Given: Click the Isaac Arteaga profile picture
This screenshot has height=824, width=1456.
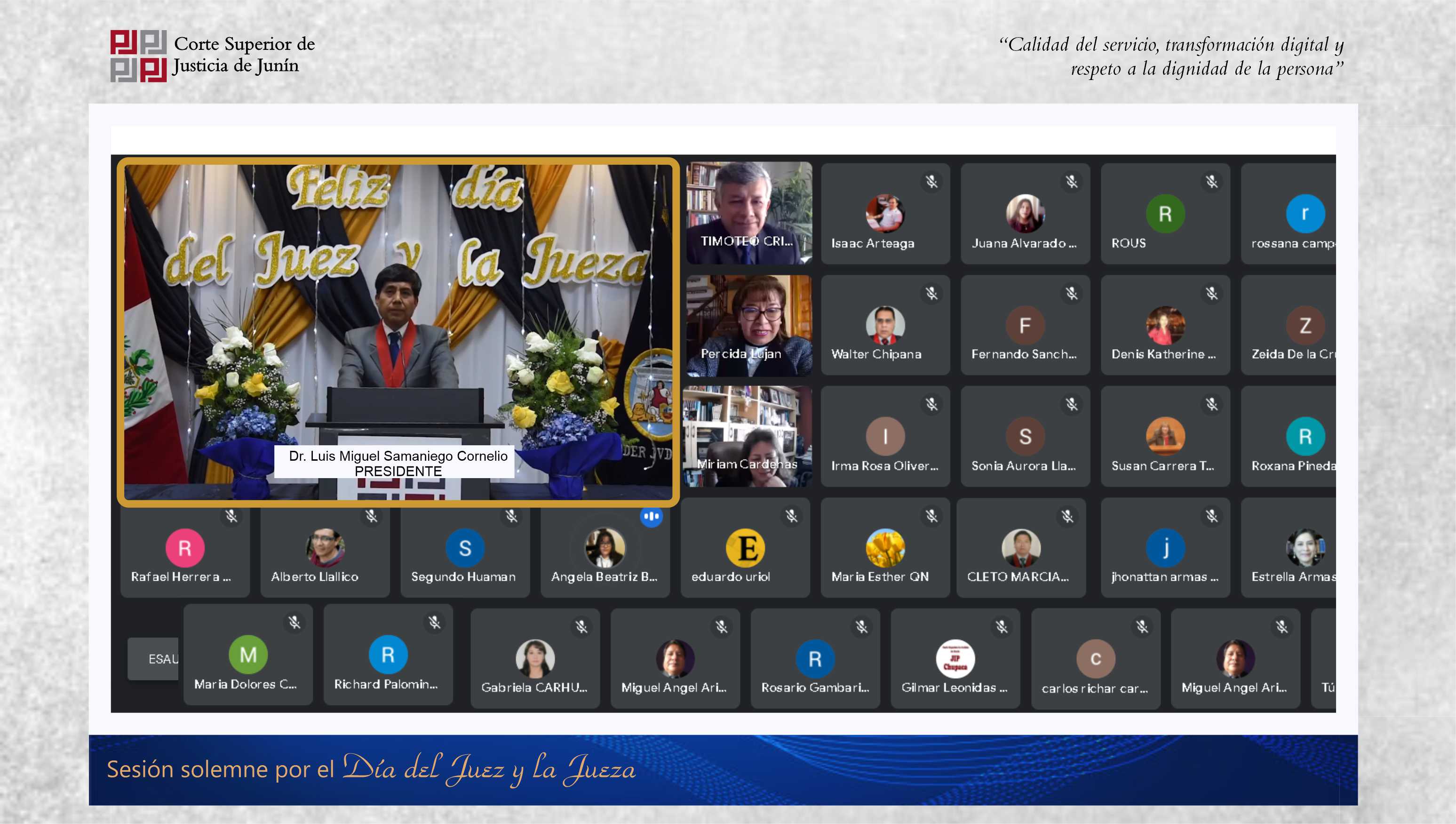Looking at the screenshot, I should tap(885, 213).
